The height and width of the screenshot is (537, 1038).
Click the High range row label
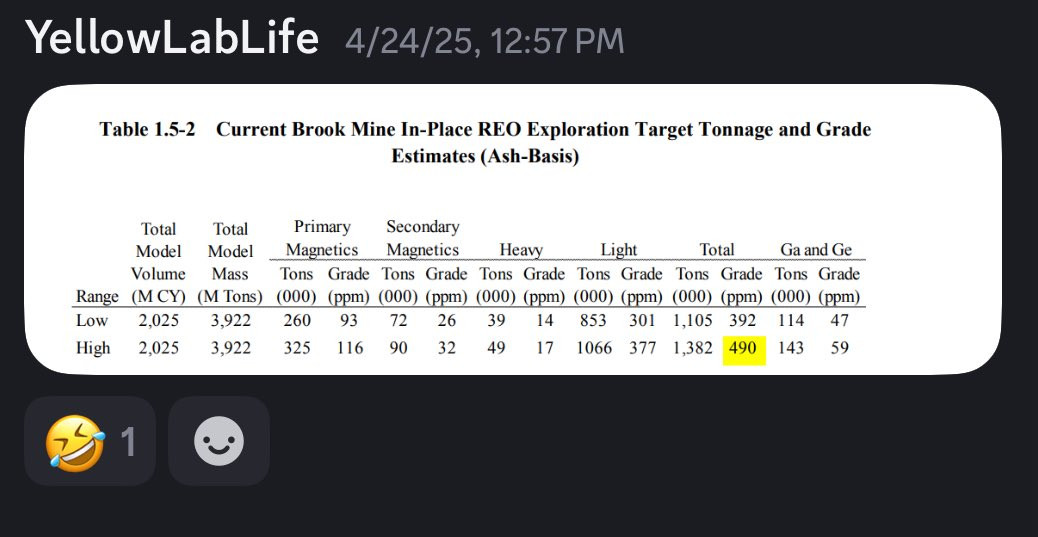[93, 348]
